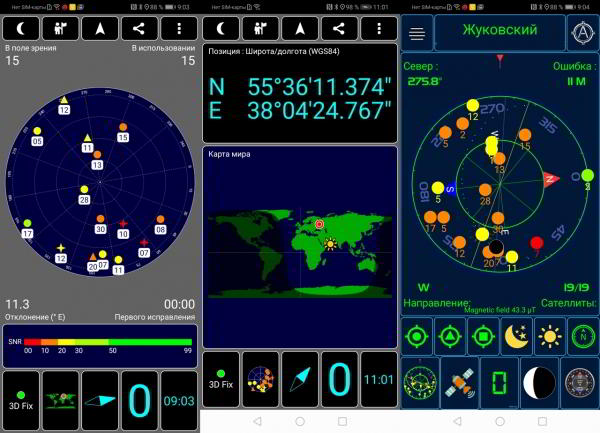Open the half-moon phase tile
Viewport: 600px width, 433px height.
539,382
